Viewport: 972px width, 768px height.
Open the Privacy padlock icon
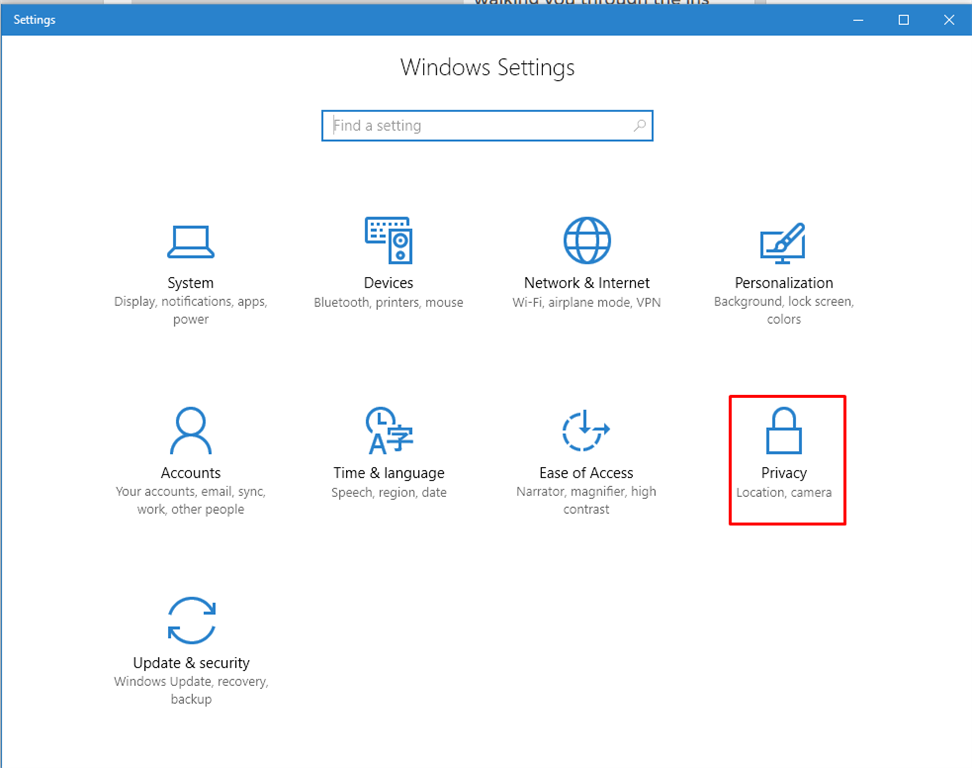click(x=784, y=431)
